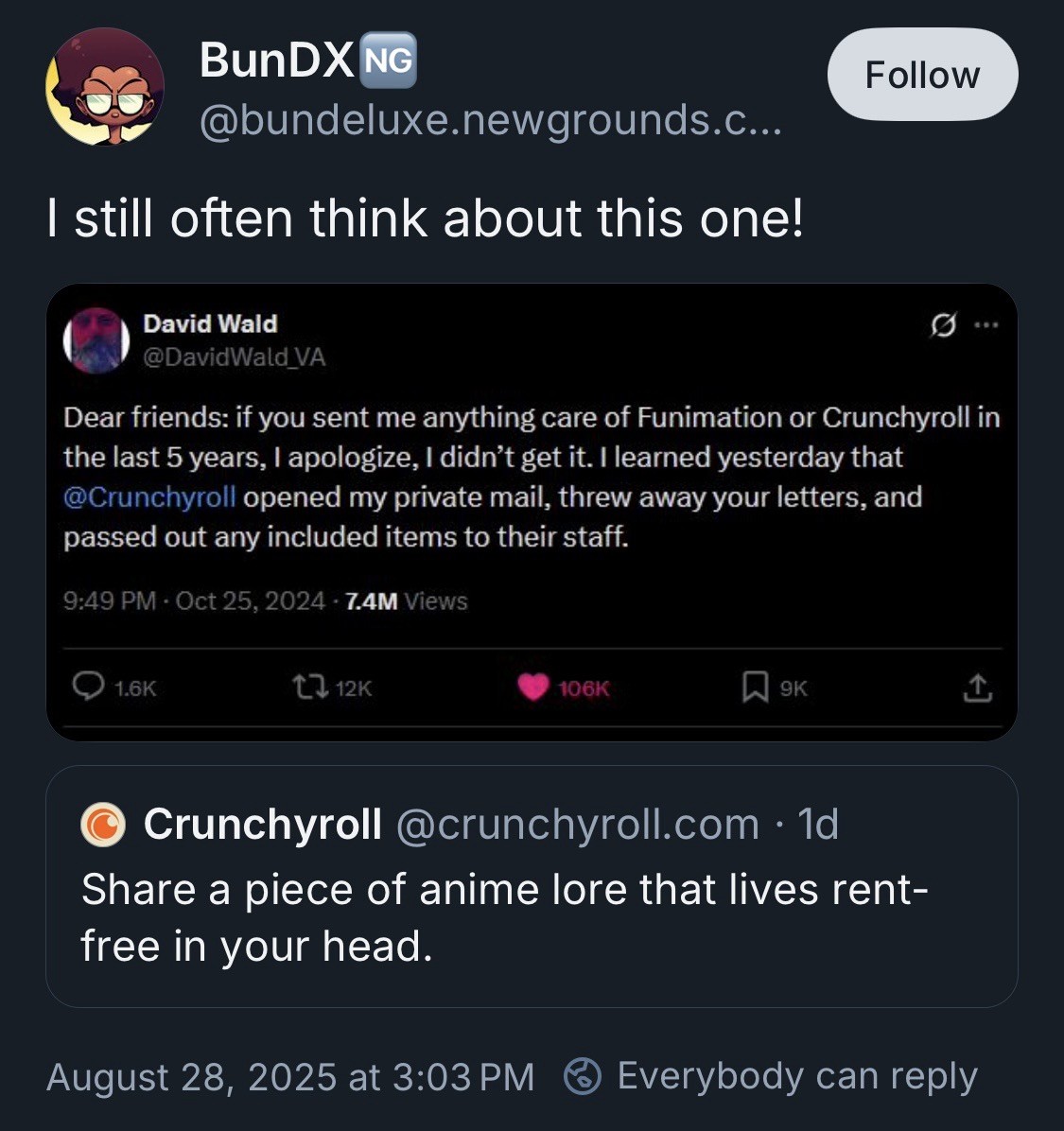Follow the BunDX account

[922, 75]
